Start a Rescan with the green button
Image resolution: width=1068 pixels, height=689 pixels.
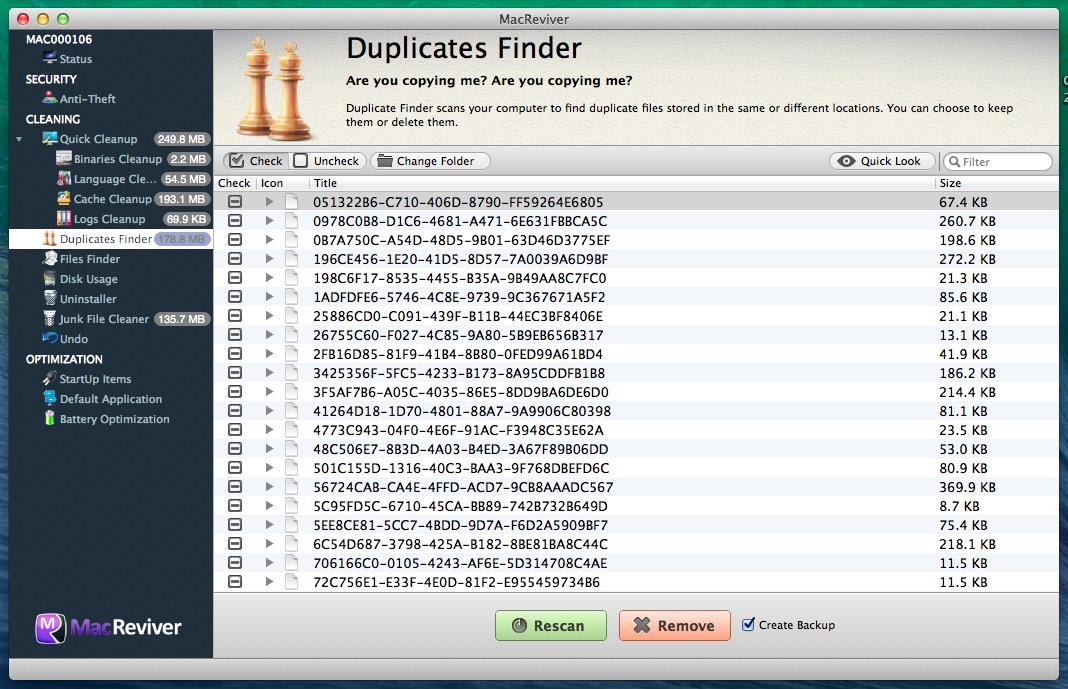click(x=550, y=625)
